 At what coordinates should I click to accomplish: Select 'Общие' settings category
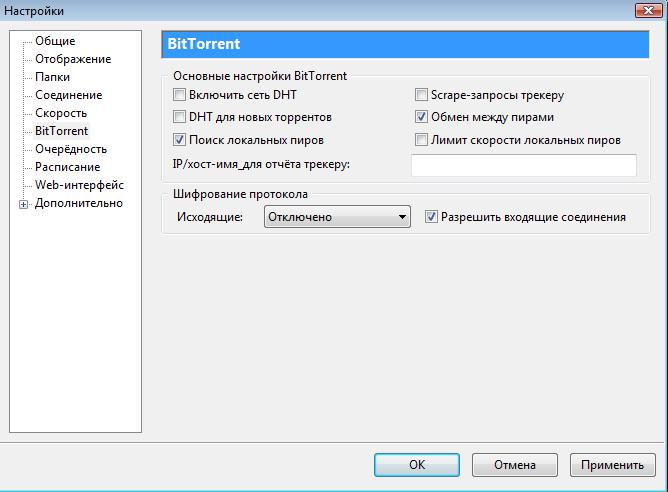pos(55,41)
